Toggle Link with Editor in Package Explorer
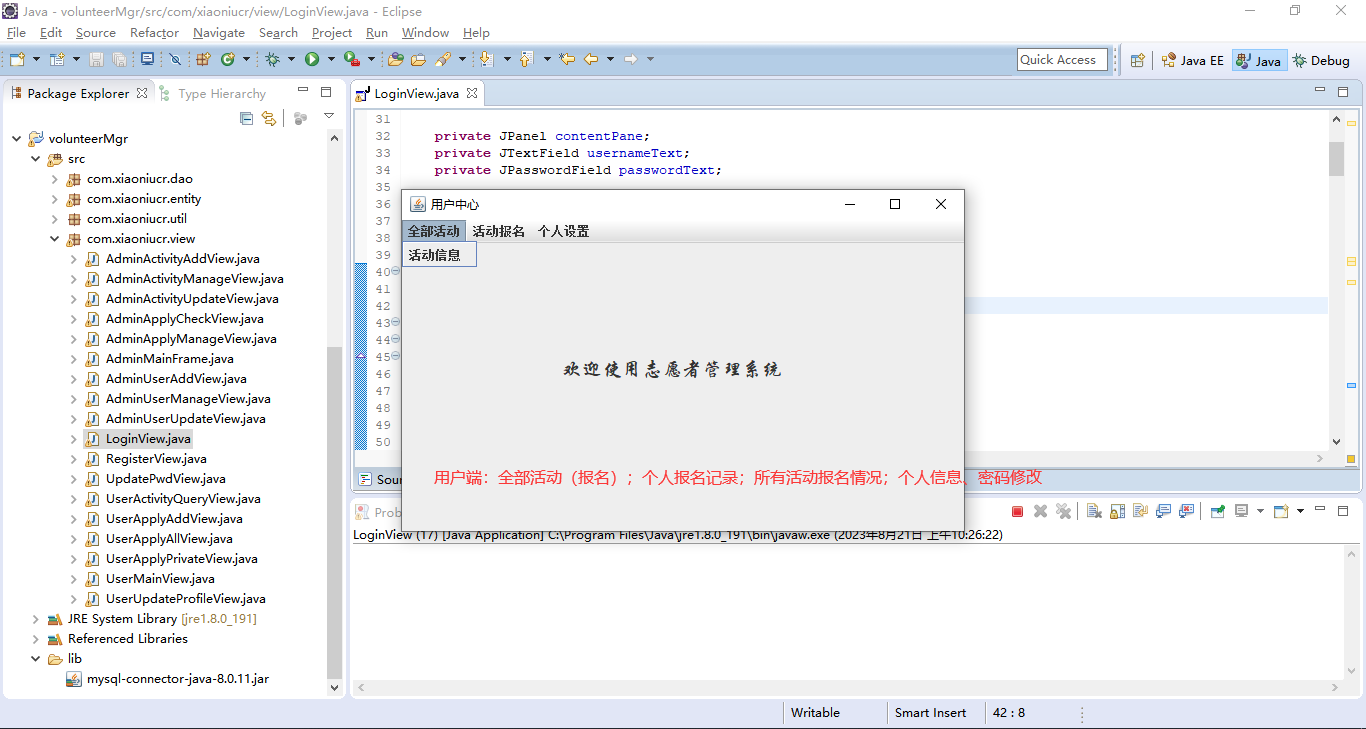This screenshot has width=1366, height=729. pyautogui.click(x=269, y=118)
